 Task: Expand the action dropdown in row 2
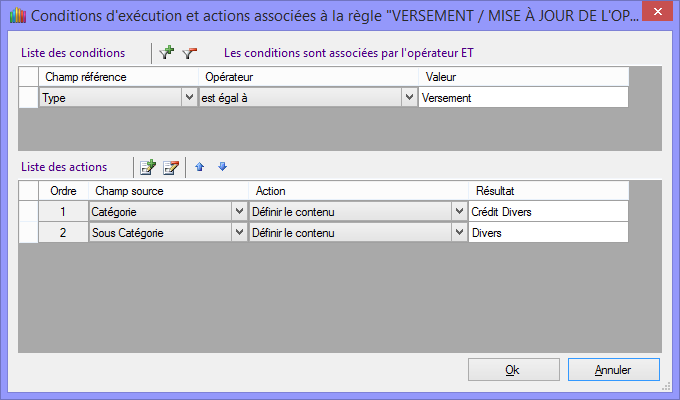(459, 233)
